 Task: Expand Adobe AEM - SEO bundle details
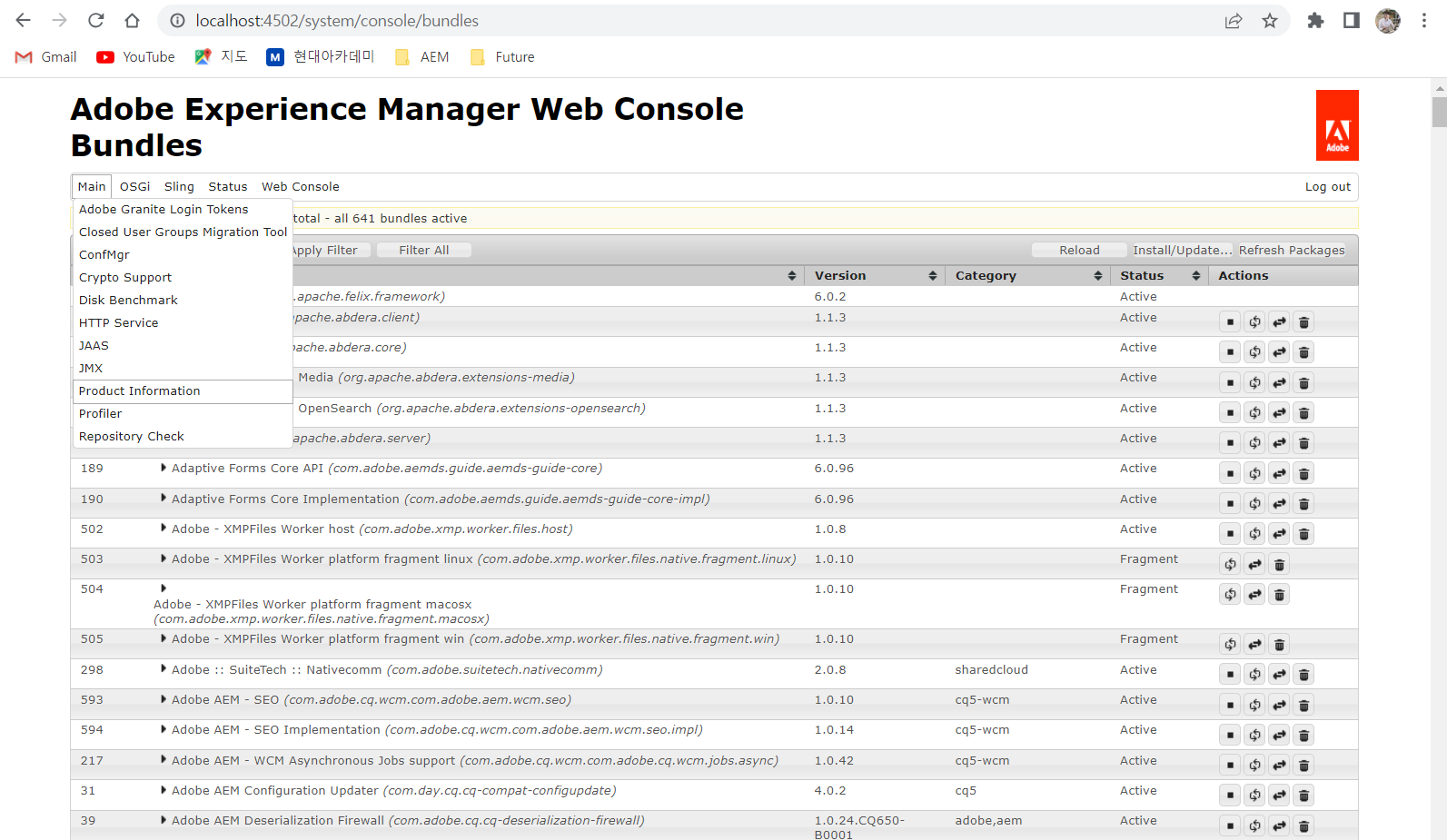pos(164,698)
